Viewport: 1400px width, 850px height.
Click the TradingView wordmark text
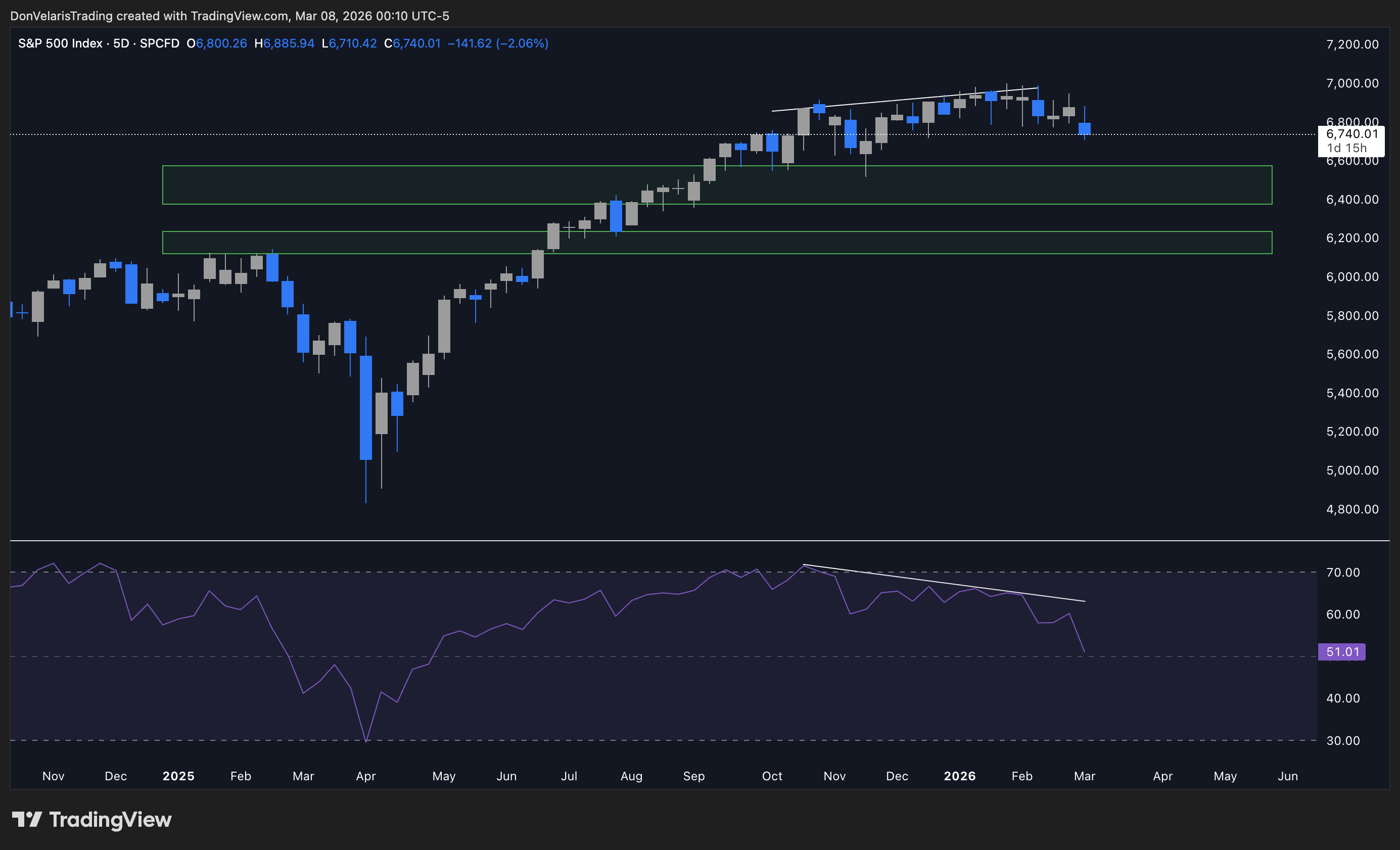pyautogui.click(x=110, y=819)
